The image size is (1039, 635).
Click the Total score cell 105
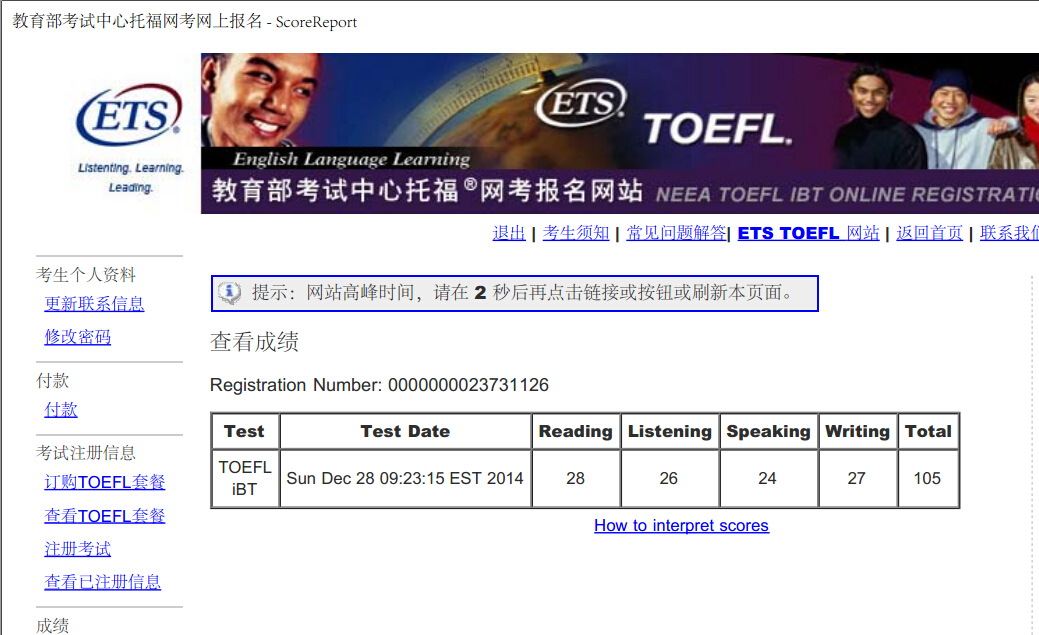tap(927, 479)
